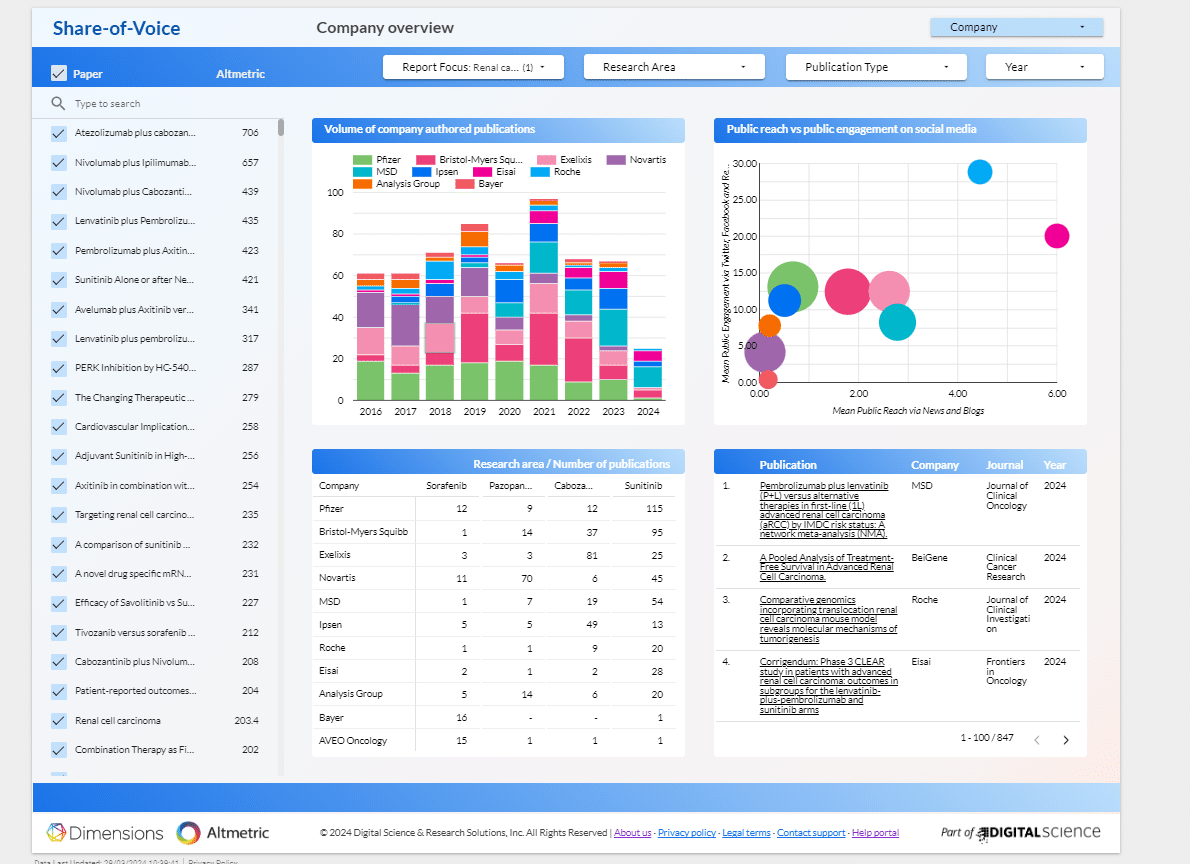Click the Altmetric logo in footer
This screenshot has height=864, width=1190.
click(x=223, y=833)
